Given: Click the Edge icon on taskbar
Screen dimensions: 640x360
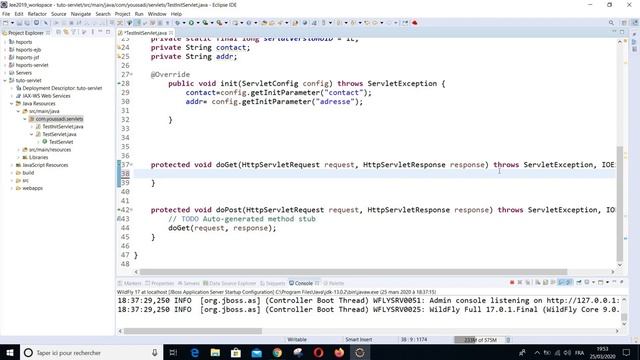Looking at the screenshot, I should pyautogui.click(x=195, y=353).
